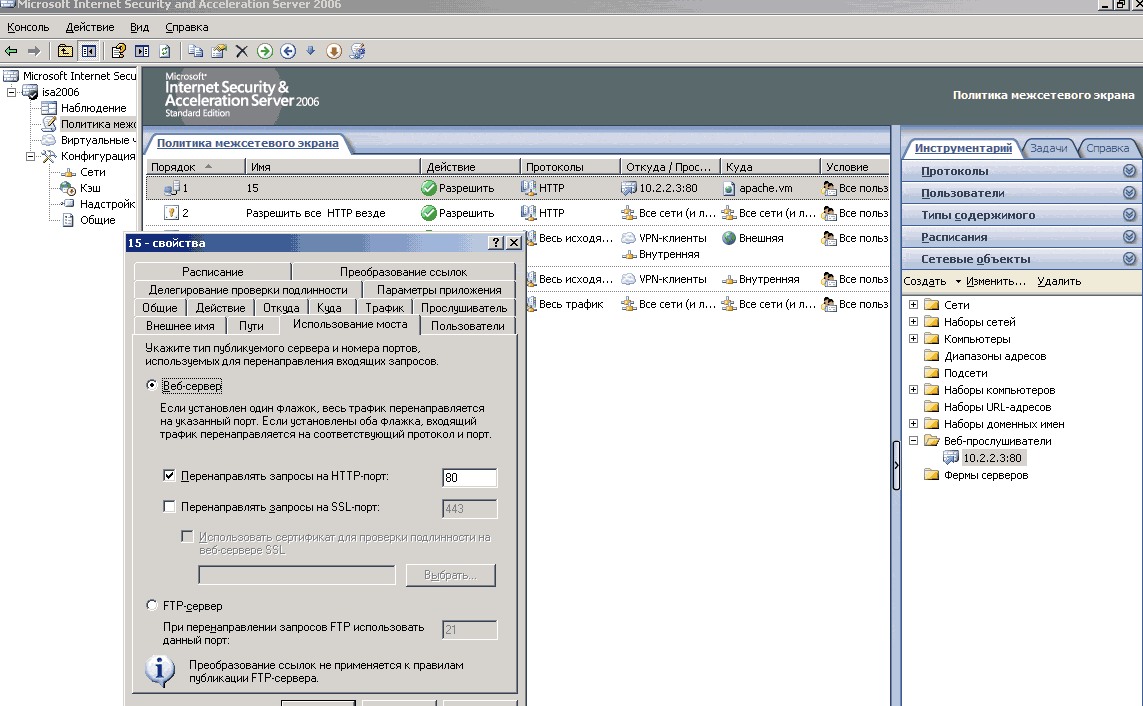This screenshot has height=706, width=1143.
Task: Open the Пути tab in dialog
Action: pos(251,326)
